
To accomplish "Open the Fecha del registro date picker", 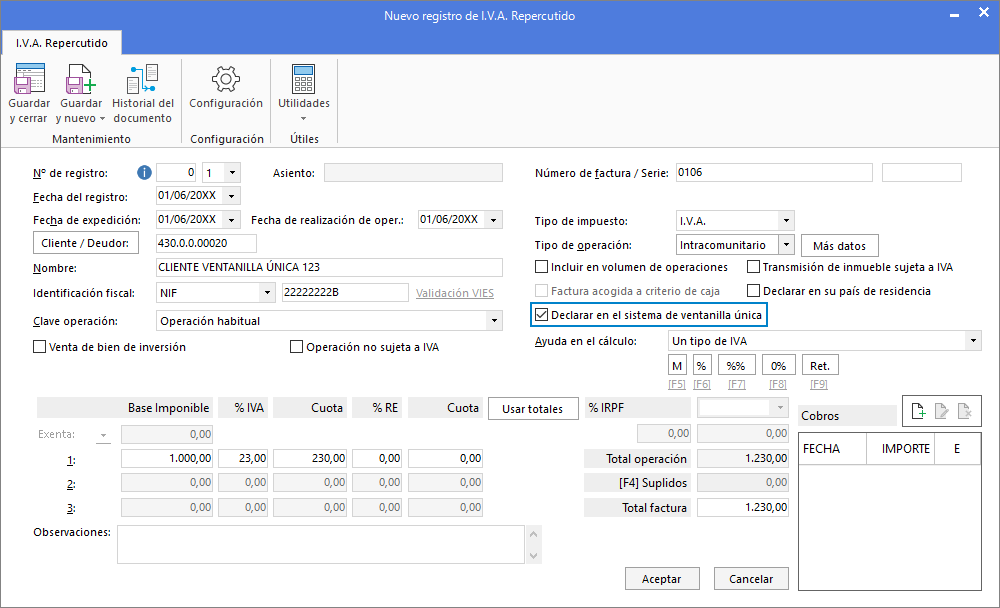I will (x=232, y=196).
